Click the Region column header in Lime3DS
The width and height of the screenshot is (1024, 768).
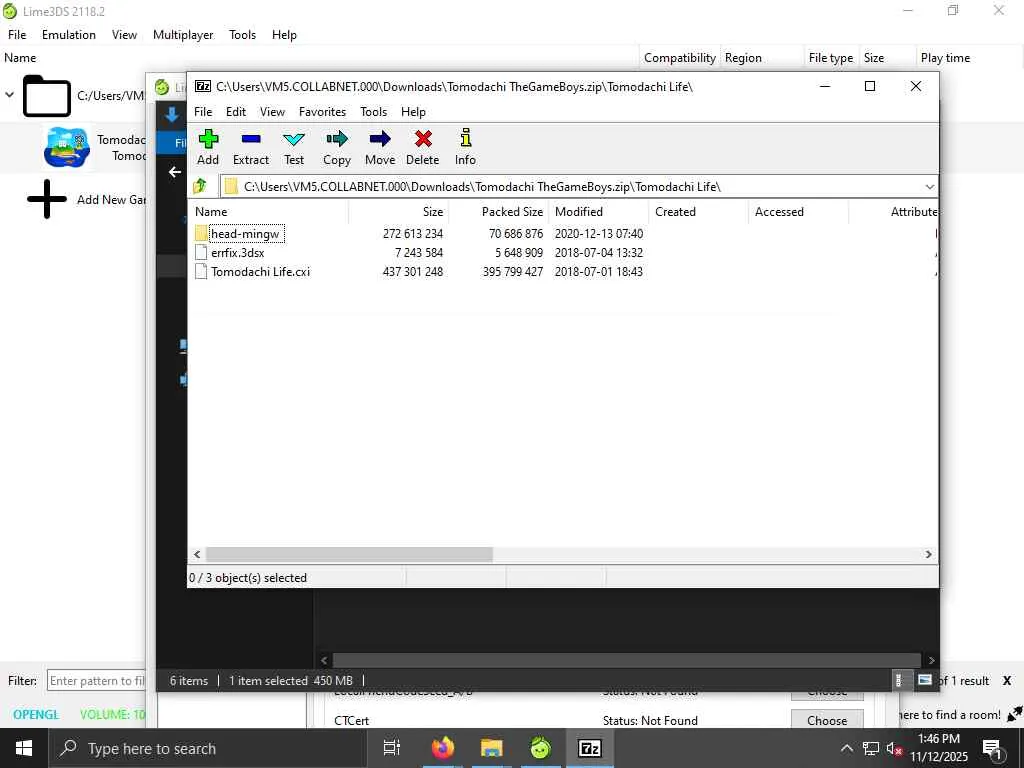(743, 58)
